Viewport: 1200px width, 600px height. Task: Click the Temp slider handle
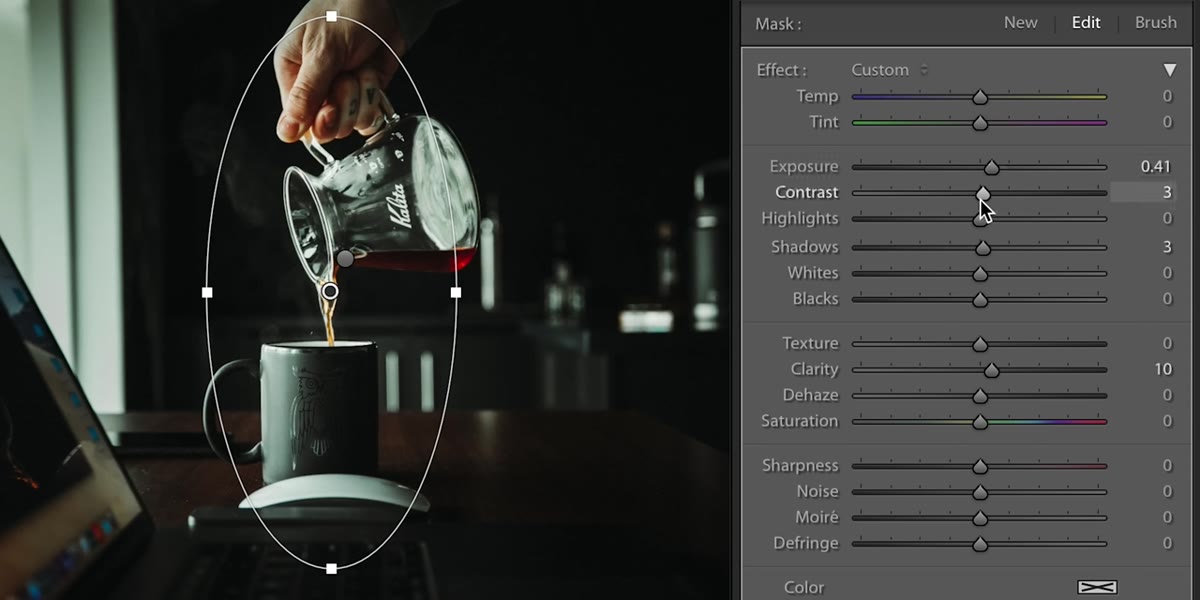pos(980,97)
